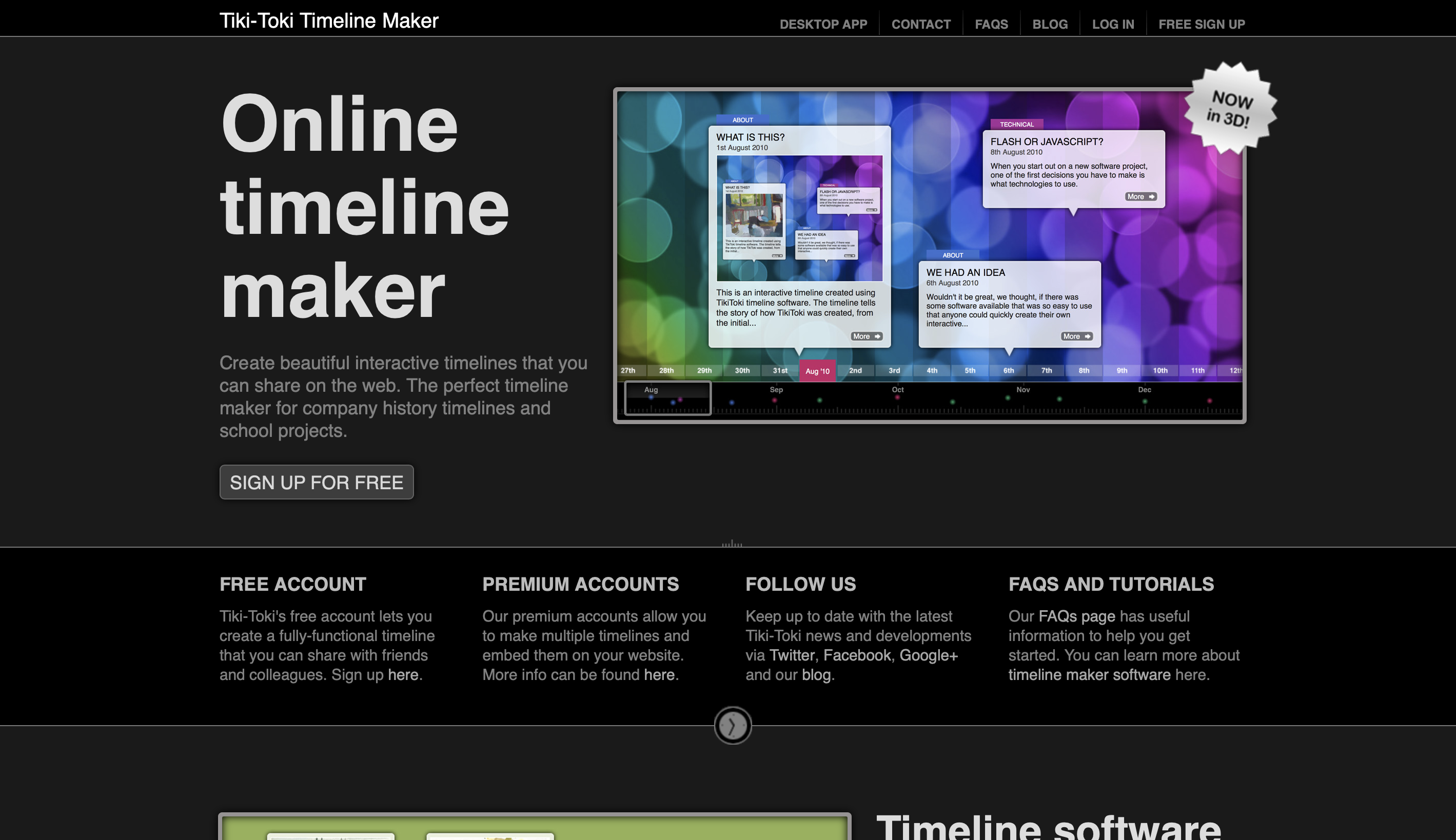Click the Tiki-Toki Timeline Maker site title

pos(328,21)
